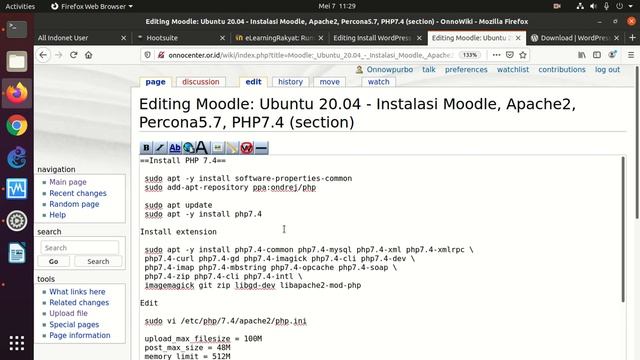
Task: Go back with Firefox back arrow
Action: [43, 55]
